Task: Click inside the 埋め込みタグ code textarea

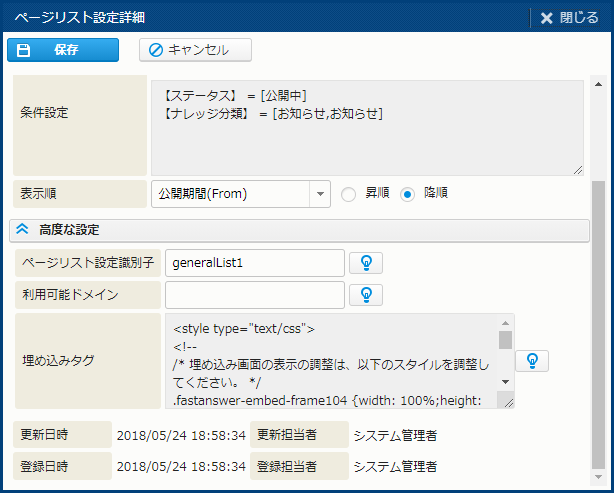Action: click(x=330, y=360)
